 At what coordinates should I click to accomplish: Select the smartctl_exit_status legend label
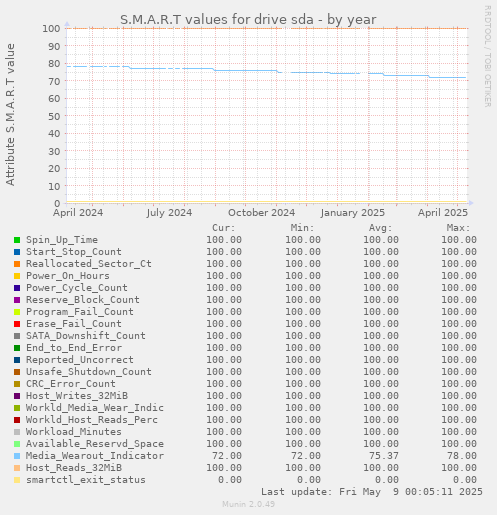tap(86, 480)
